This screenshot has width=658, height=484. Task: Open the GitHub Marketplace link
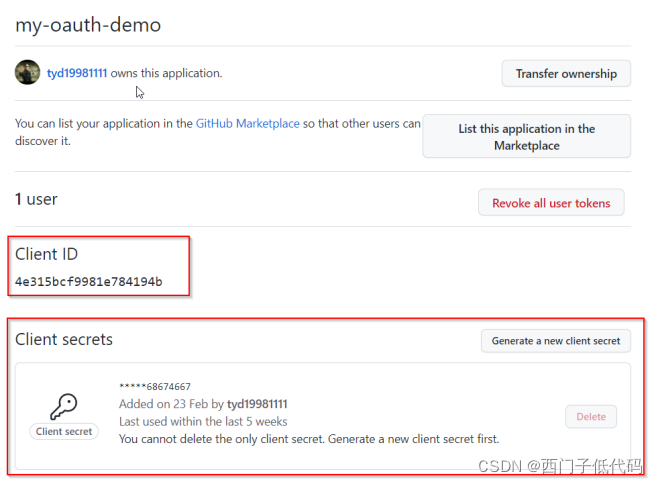tap(248, 123)
